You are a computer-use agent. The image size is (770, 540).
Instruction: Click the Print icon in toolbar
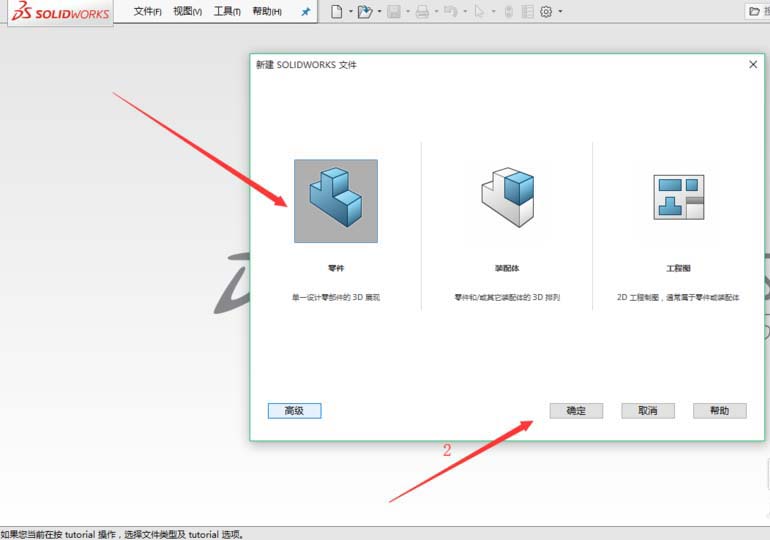[x=422, y=11]
